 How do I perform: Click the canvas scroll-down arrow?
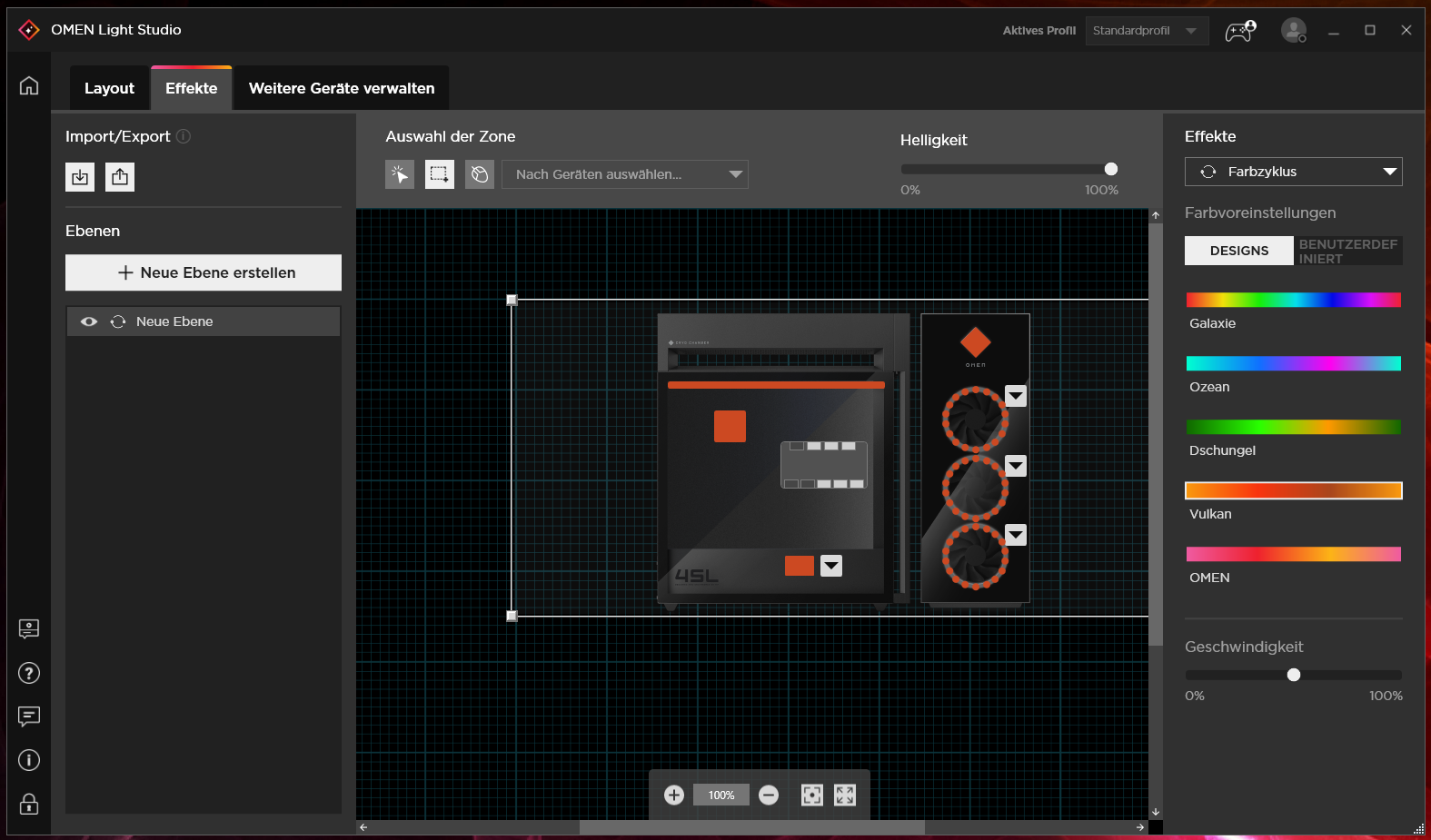click(x=1156, y=812)
